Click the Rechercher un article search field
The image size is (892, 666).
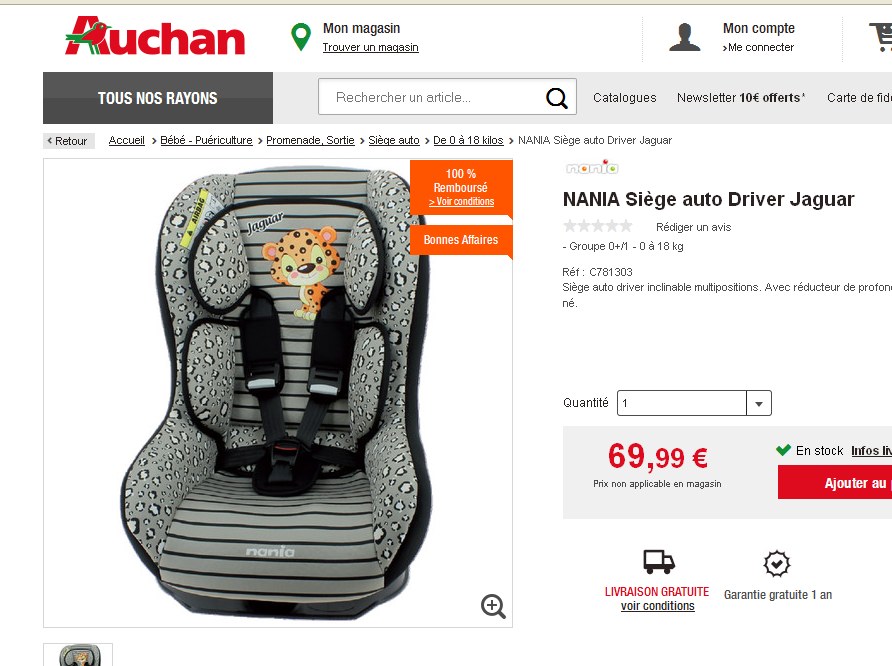coord(430,97)
